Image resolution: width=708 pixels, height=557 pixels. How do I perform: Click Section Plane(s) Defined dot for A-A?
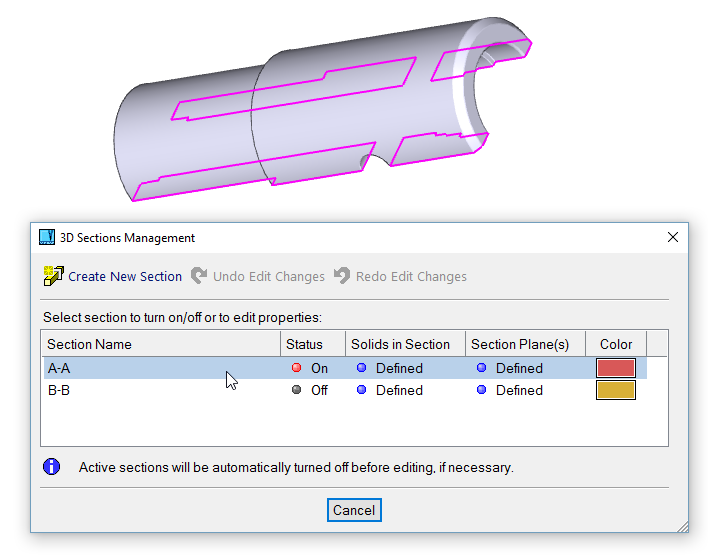(481, 368)
